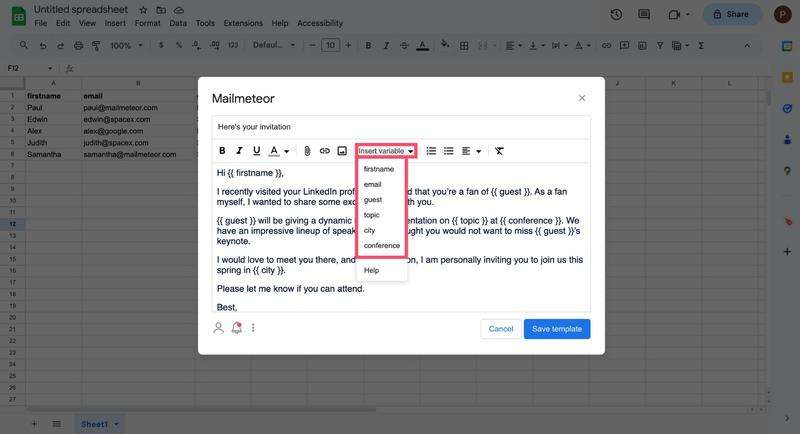Click Save template button

(x=557, y=329)
